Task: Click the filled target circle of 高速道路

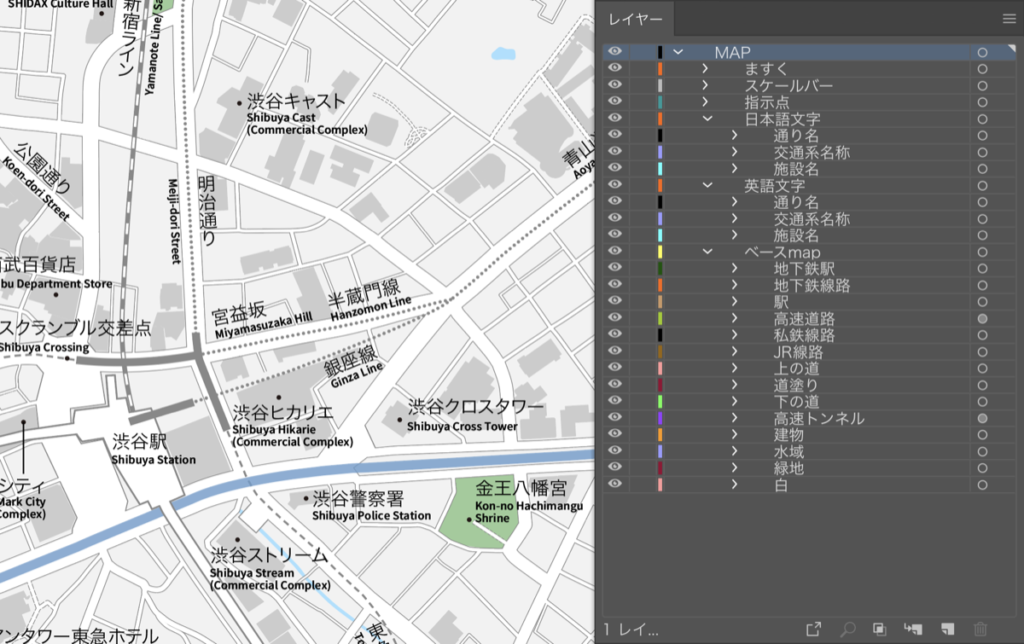Action: tap(982, 319)
